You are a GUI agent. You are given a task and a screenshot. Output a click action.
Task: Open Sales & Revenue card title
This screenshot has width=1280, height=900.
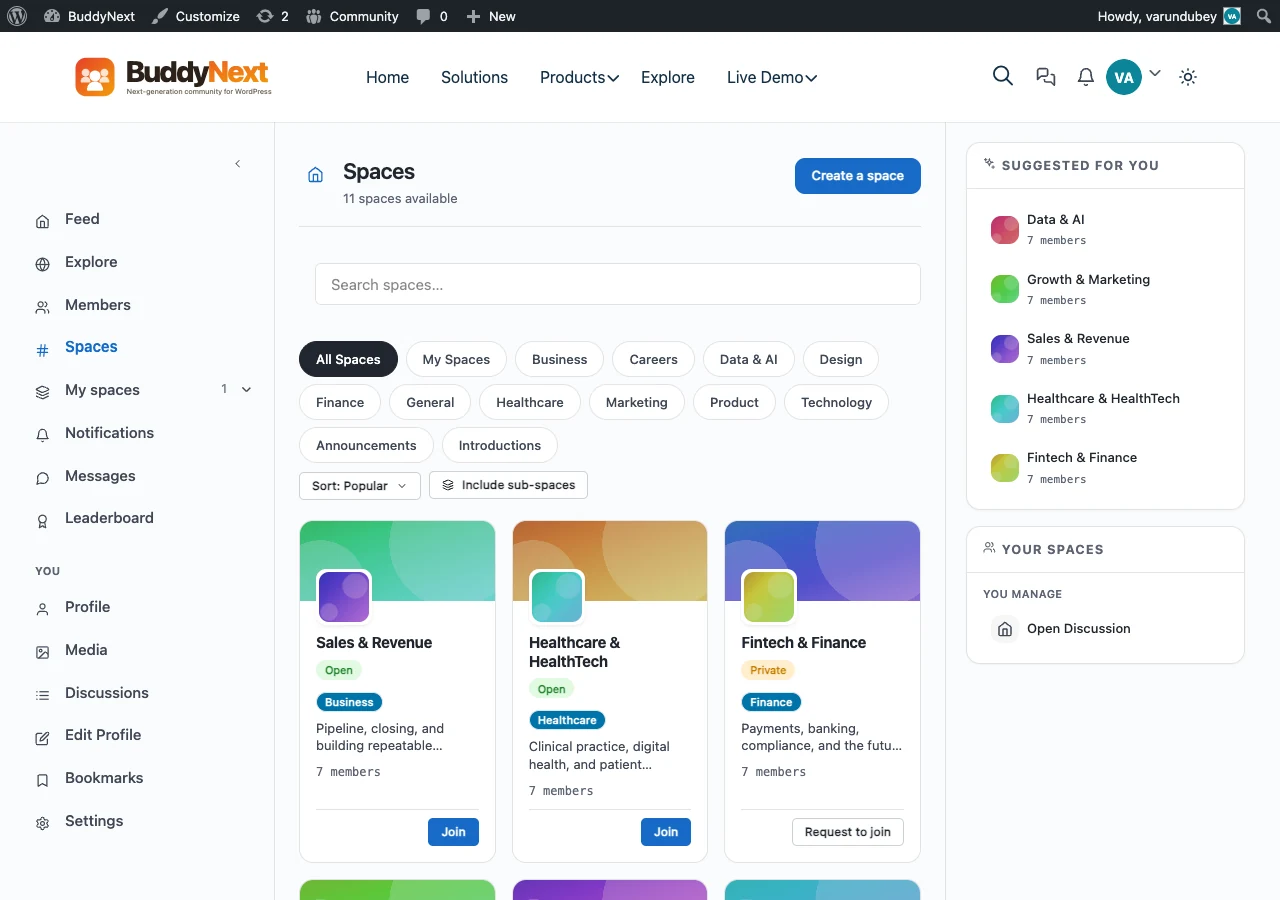pos(374,643)
